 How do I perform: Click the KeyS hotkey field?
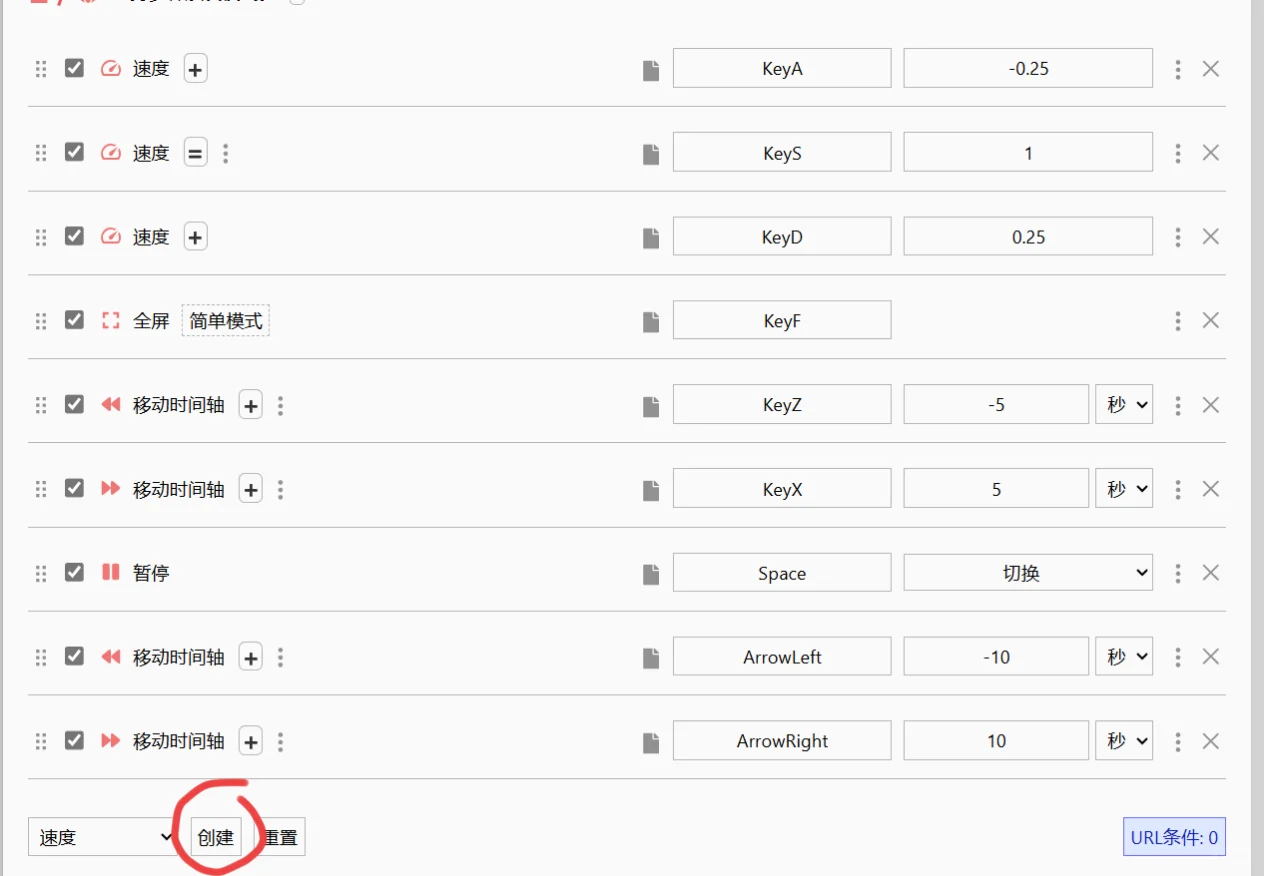[782, 153]
